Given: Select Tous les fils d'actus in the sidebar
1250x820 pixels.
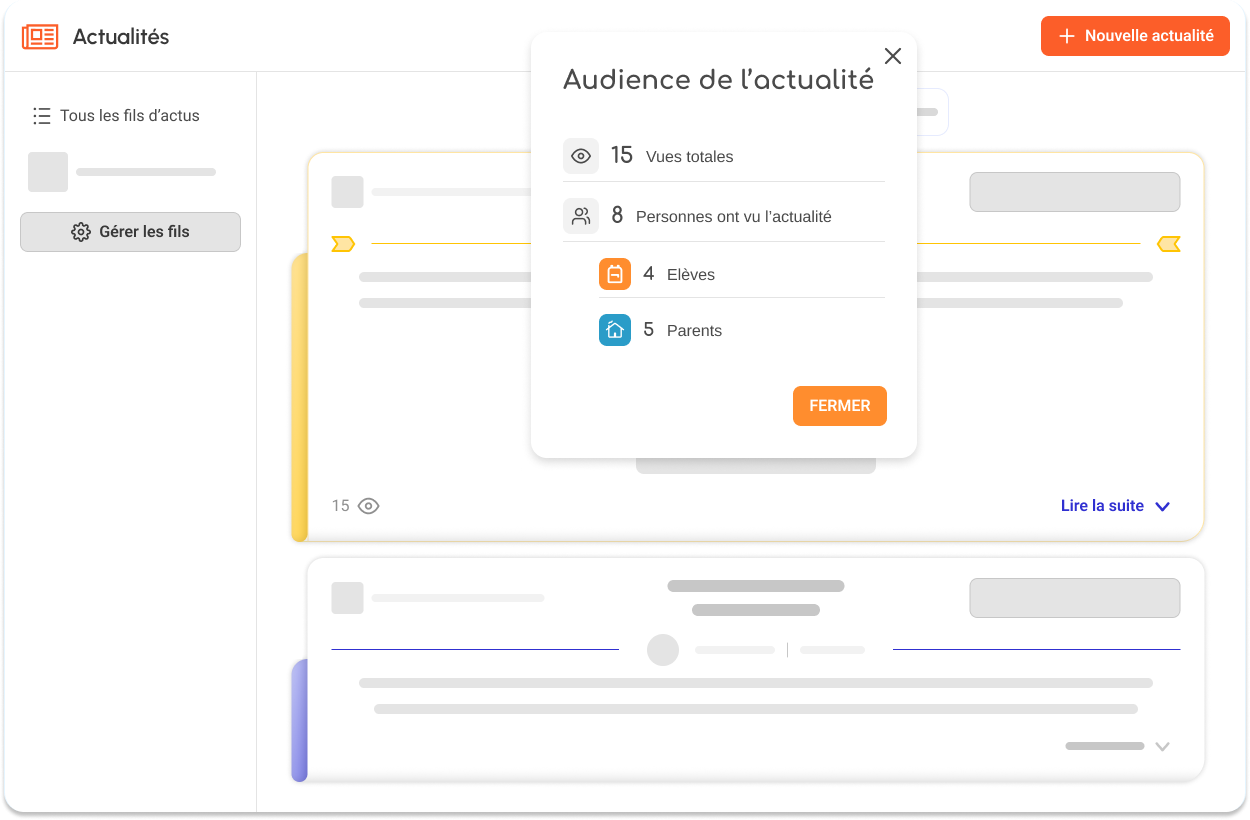Looking at the screenshot, I should tap(131, 115).
